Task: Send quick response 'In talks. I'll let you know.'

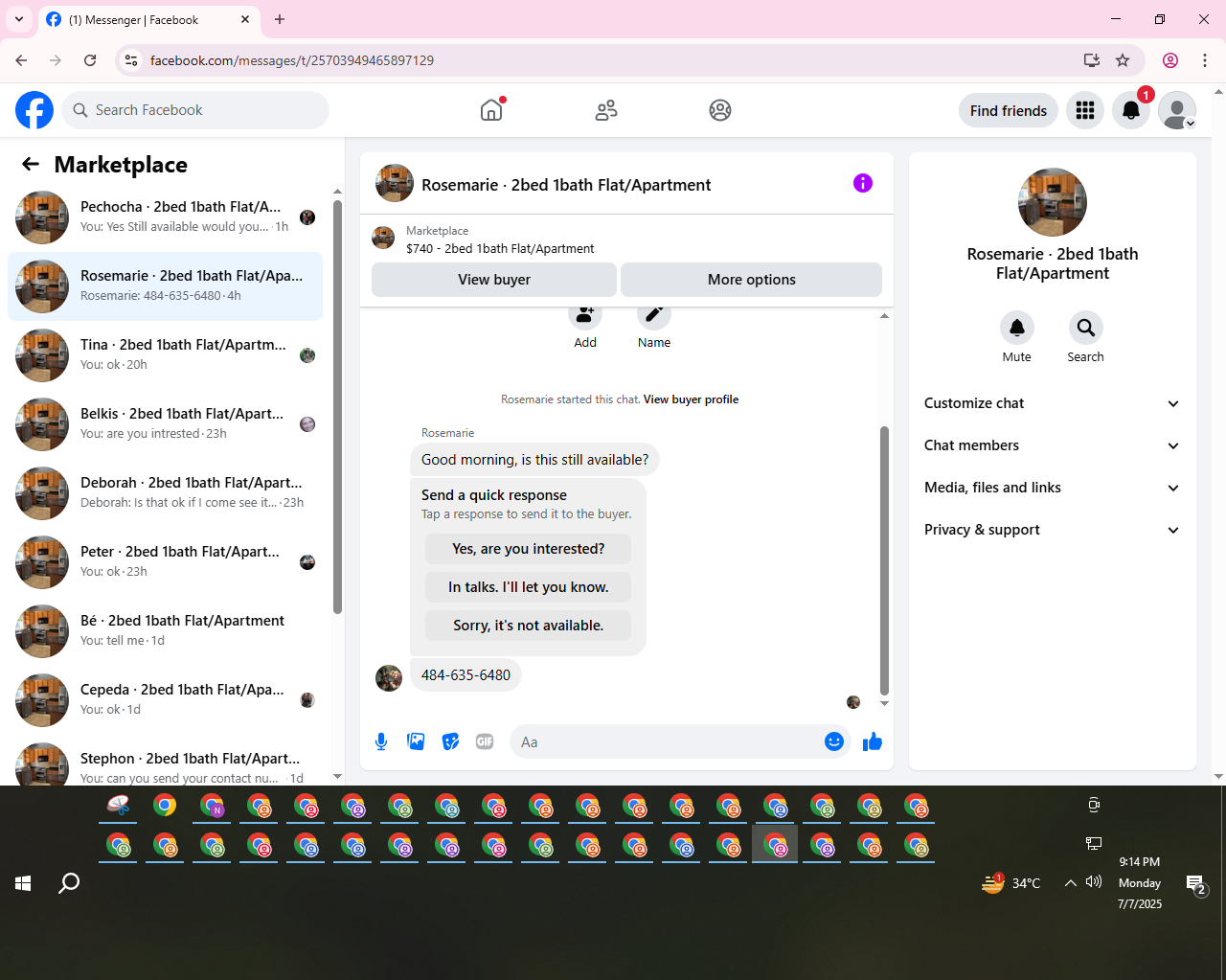Action: click(529, 587)
